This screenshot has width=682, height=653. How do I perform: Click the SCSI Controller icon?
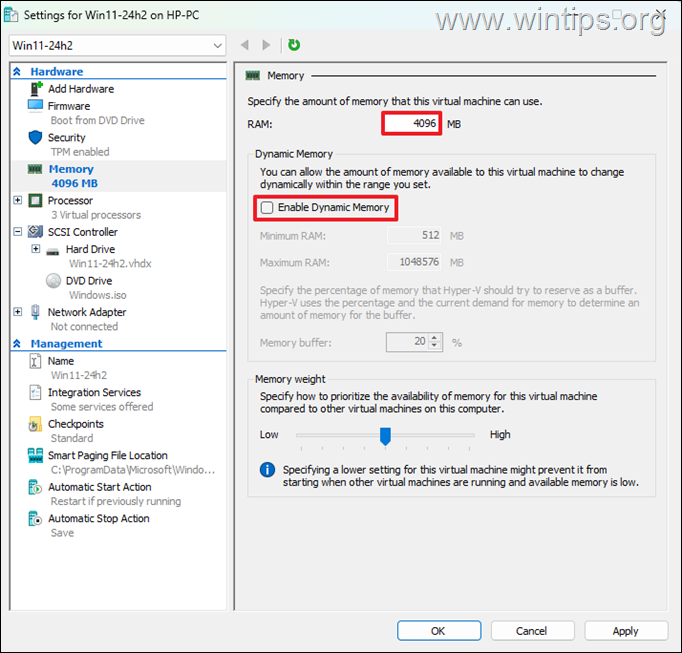pos(35,232)
